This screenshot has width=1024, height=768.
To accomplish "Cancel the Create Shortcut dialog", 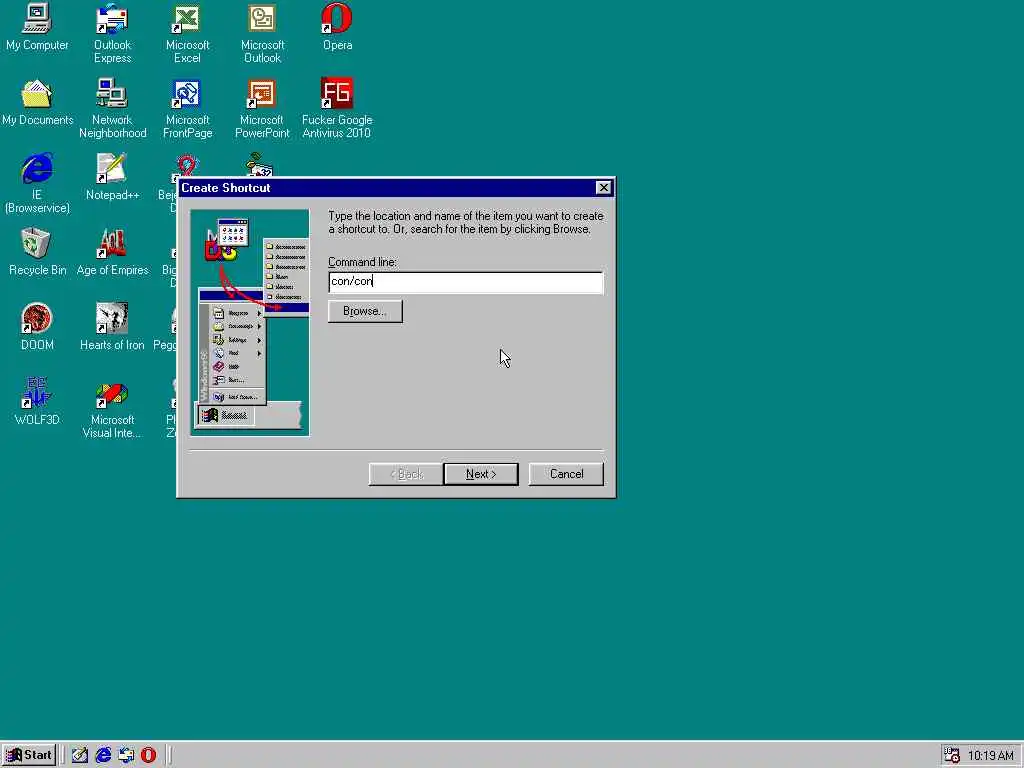I will [566, 474].
